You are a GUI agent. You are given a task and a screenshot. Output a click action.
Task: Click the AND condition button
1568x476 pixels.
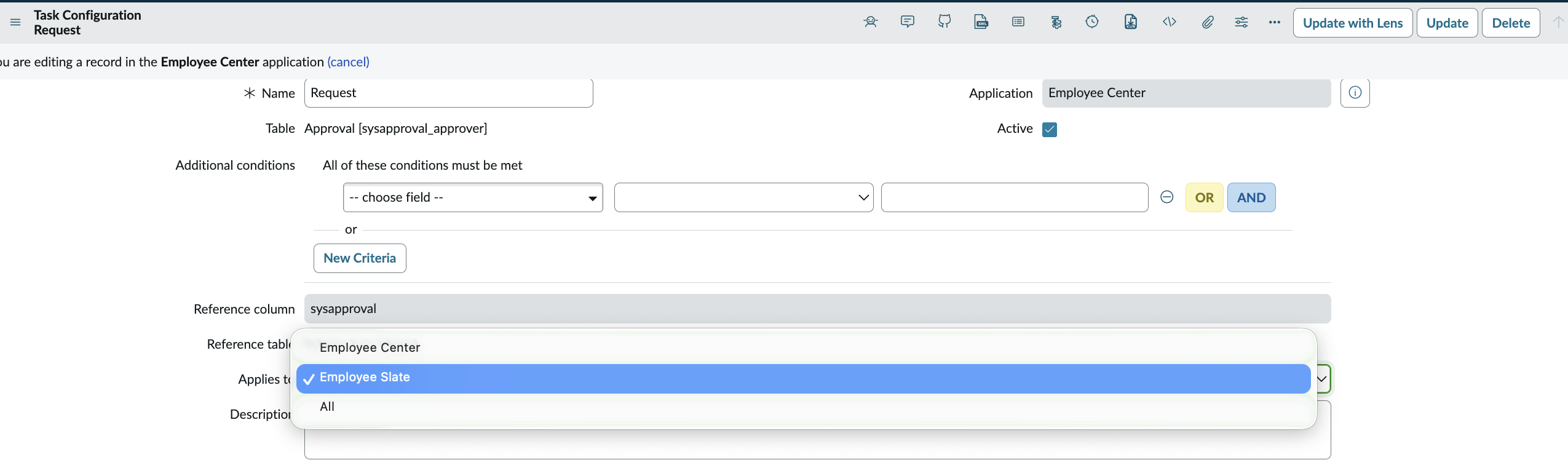[1251, 197]
